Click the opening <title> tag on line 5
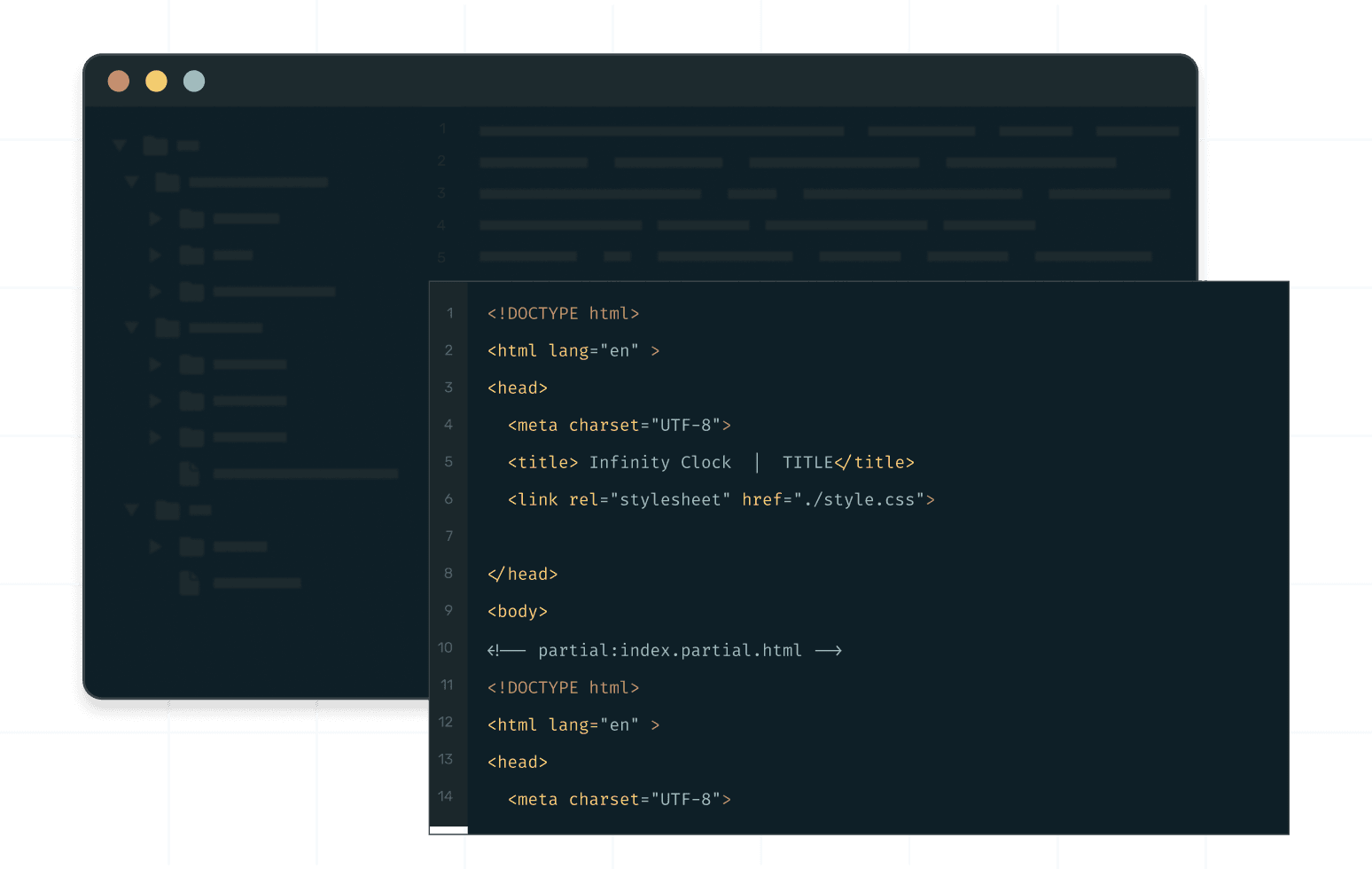1372x869 pixels. tap(542, 463)
